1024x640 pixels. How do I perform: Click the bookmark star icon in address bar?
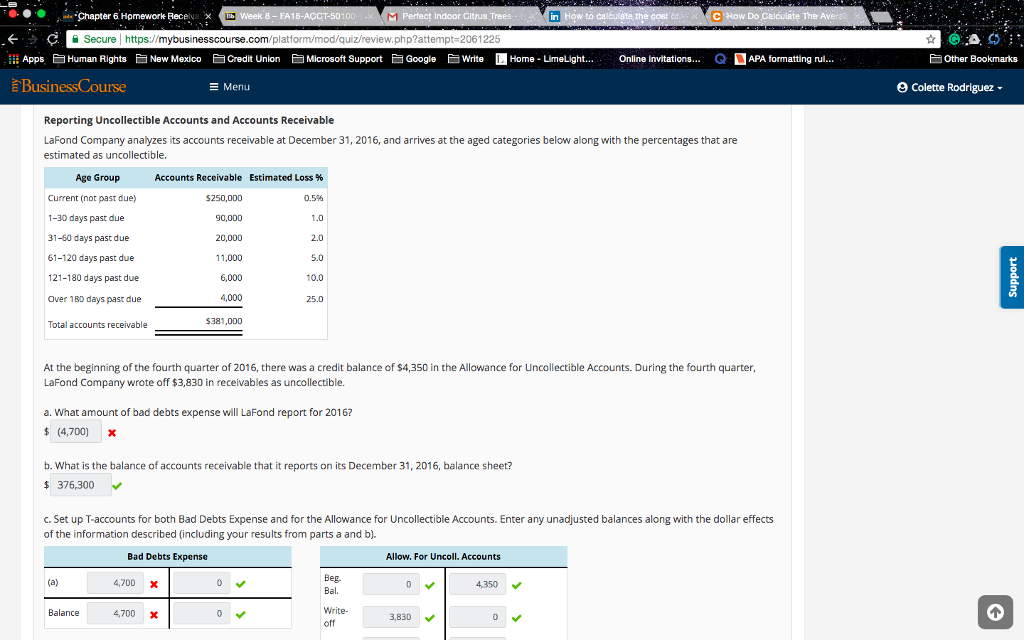(x=932, y=41)
